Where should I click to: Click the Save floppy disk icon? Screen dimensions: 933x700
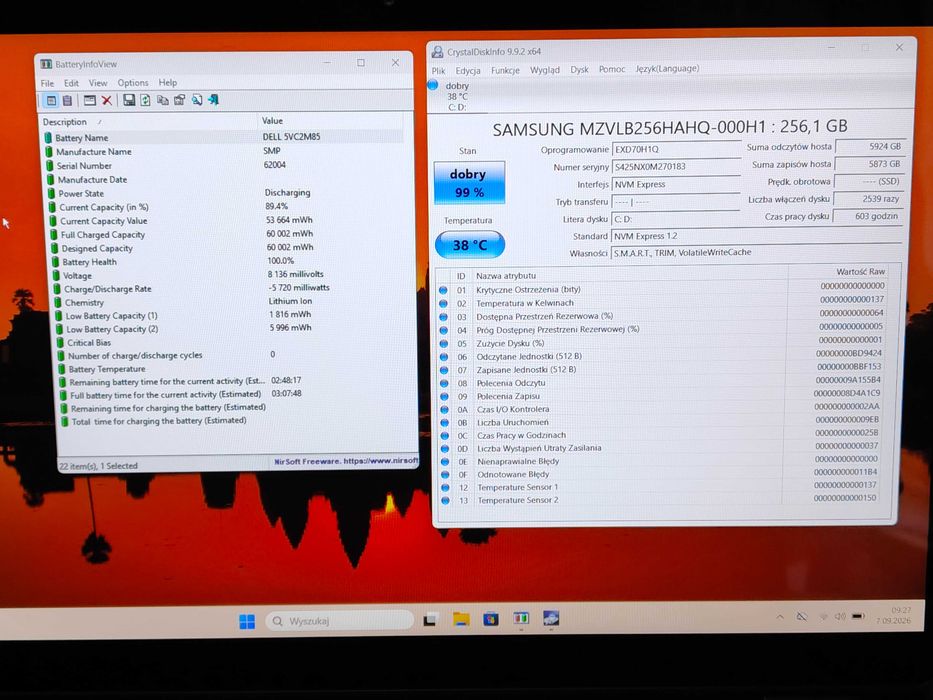(129, 100)
